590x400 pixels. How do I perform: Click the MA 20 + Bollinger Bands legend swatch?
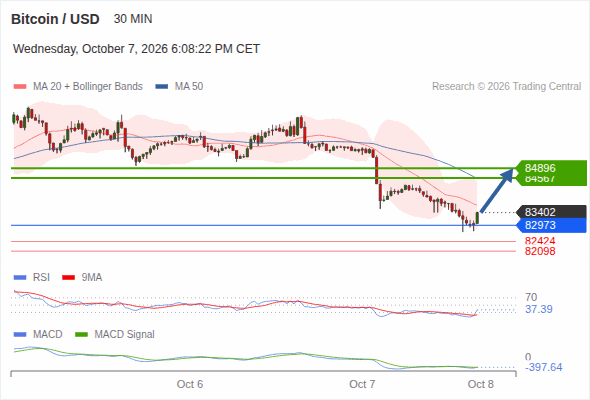coord(20,87)
